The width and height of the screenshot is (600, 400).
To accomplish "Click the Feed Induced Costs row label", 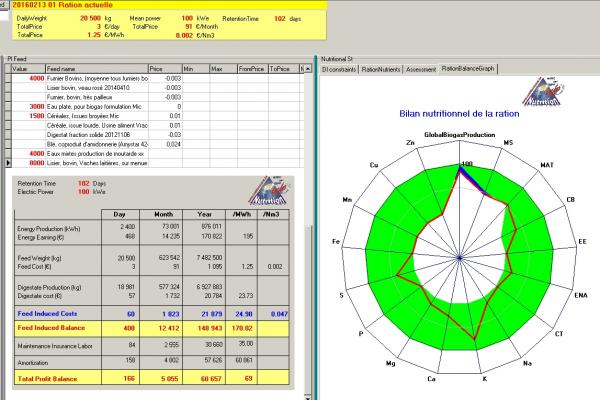I will (x=47, y=313).
